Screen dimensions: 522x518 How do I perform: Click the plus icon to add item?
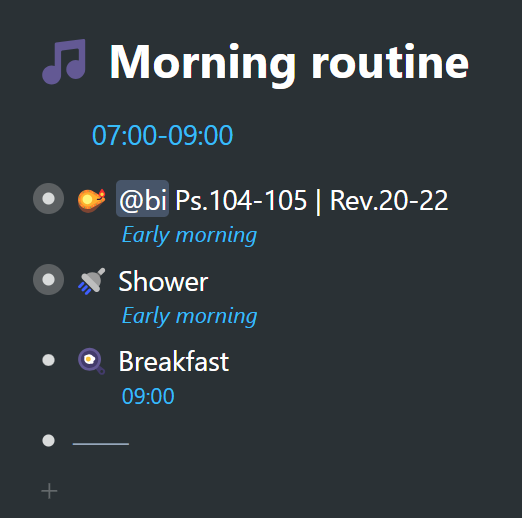[x=49, y=491]
